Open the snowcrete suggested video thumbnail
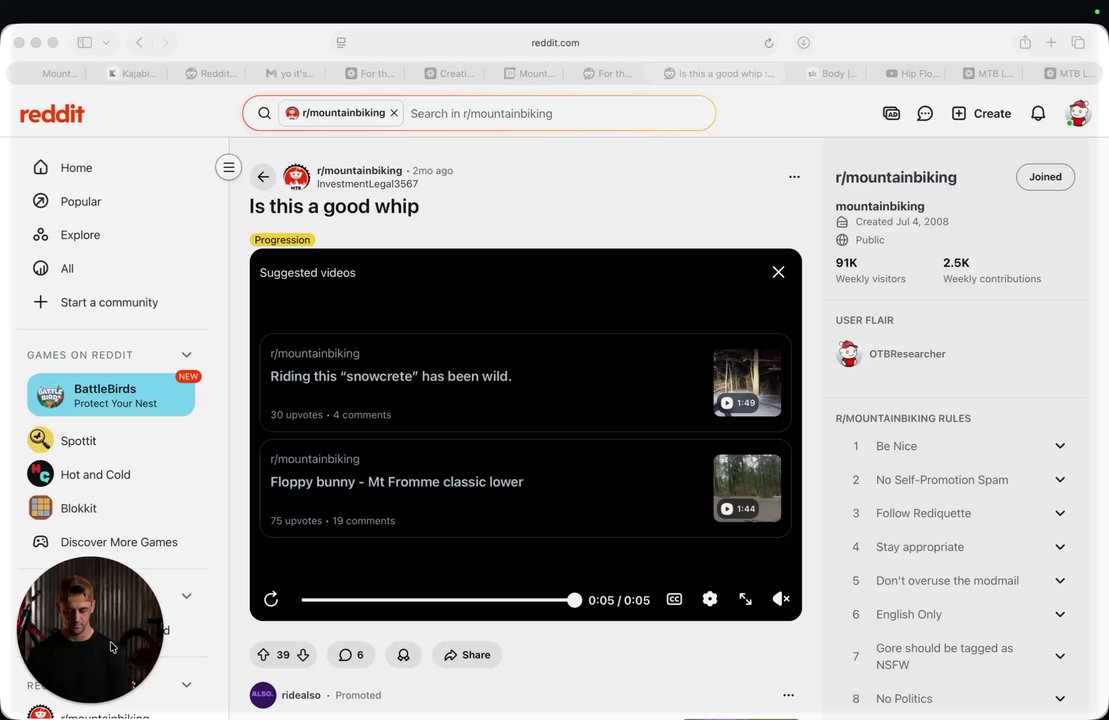The width and height of the screenshot is (1109, 720). (x=747, y=383)
